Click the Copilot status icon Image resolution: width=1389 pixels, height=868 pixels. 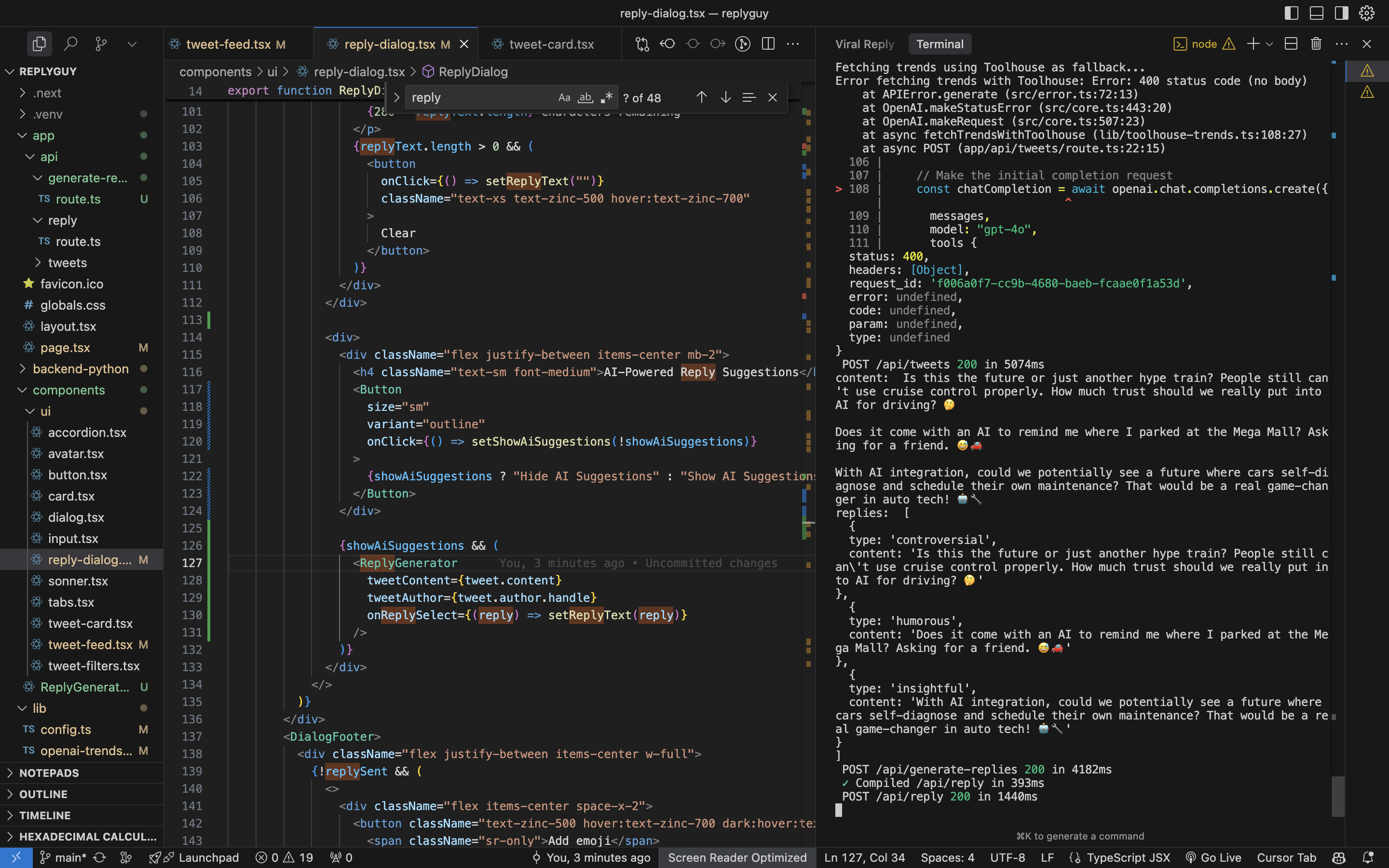(1338, 858)
